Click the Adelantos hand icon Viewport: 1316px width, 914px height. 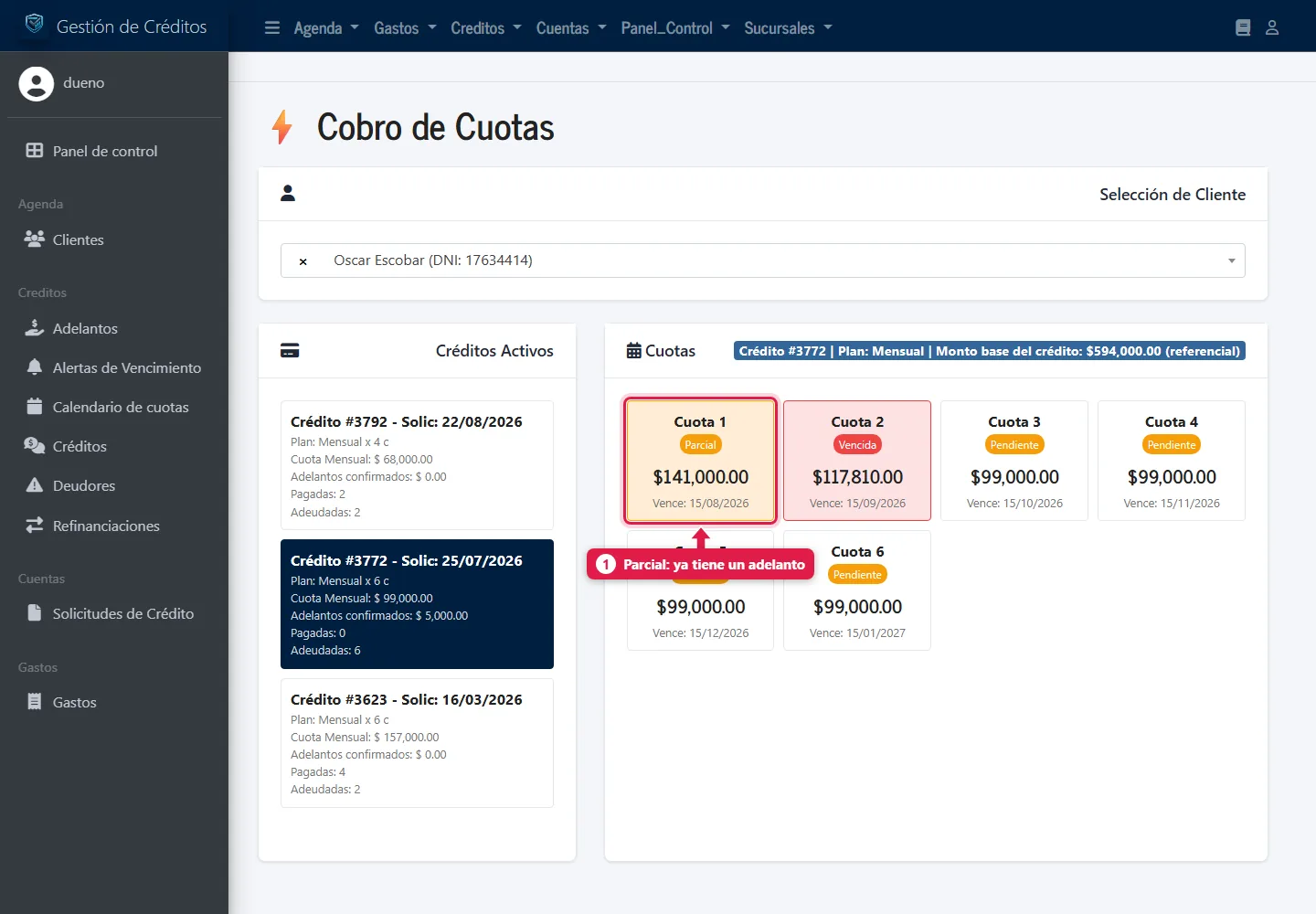pos(35,328)
